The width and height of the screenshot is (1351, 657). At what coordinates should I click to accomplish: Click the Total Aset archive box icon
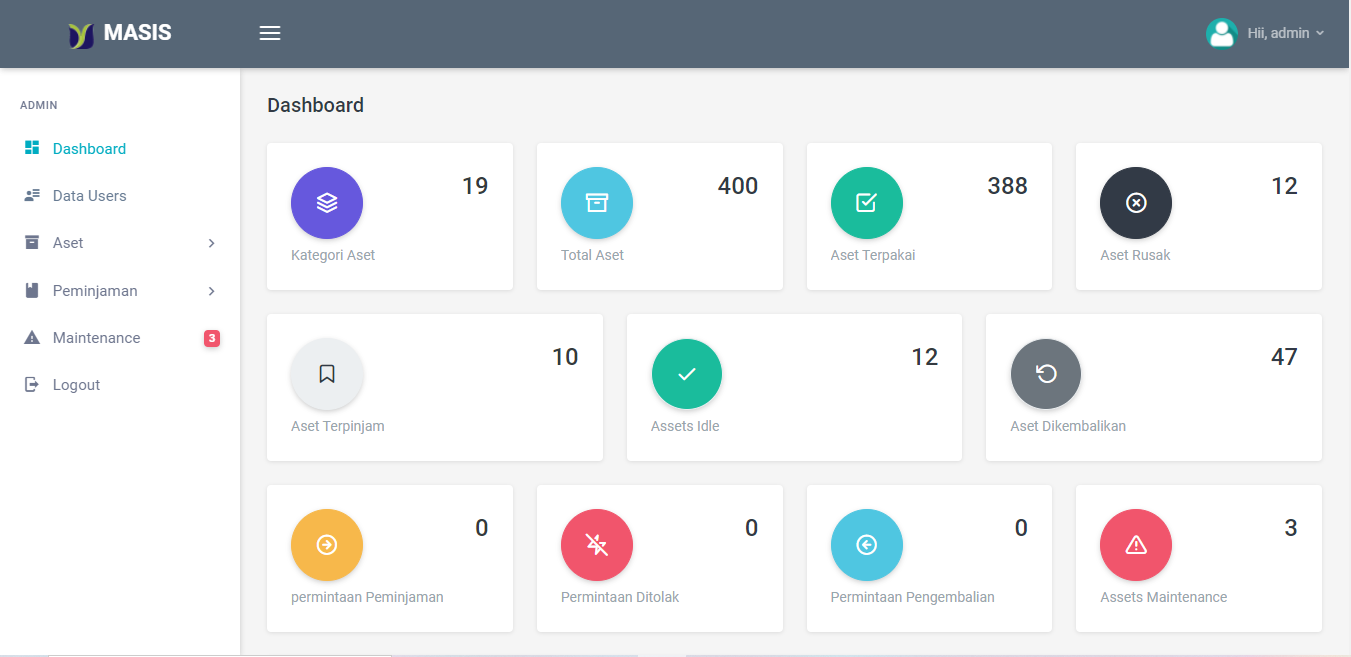pos(597,203)
